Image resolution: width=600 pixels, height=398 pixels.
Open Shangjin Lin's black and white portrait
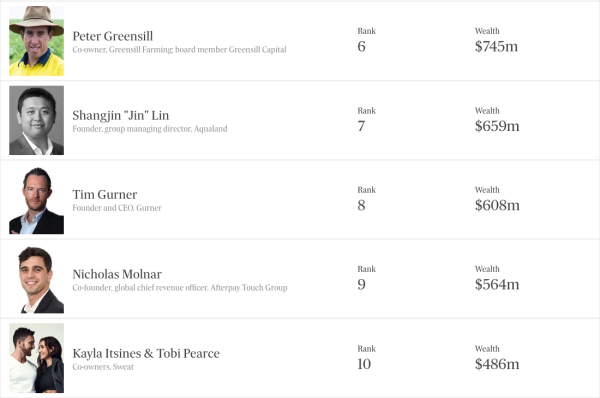click(36, 120)
